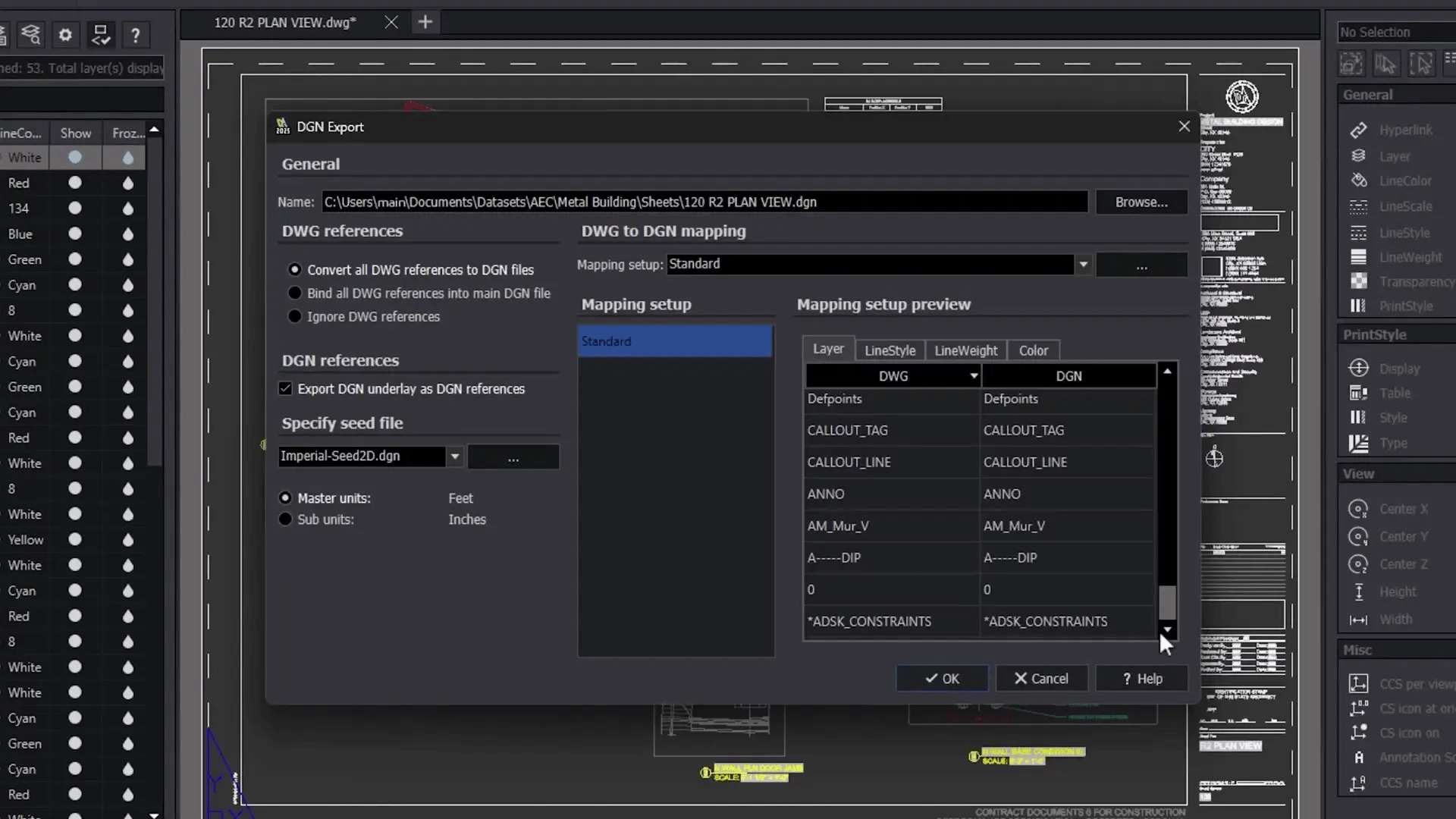Click the Browse button for DGN export path
Image resolution: width=1456 pixels, height=819 pixels.
click(x=1141, y=201)
